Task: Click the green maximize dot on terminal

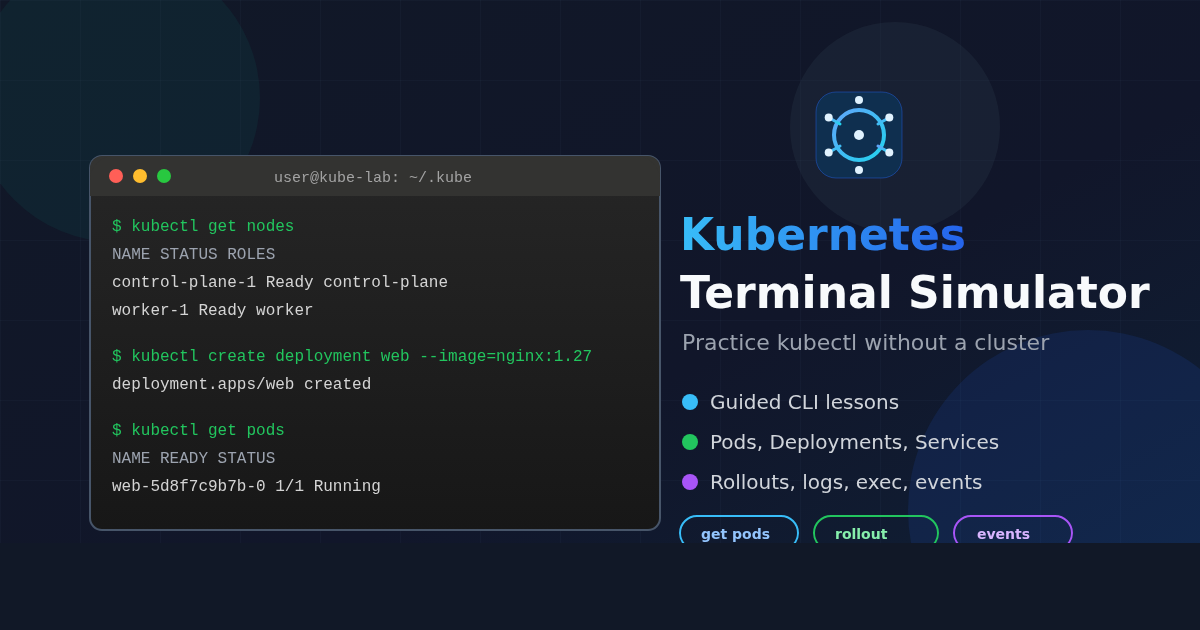Action: (x=164, y=176)
